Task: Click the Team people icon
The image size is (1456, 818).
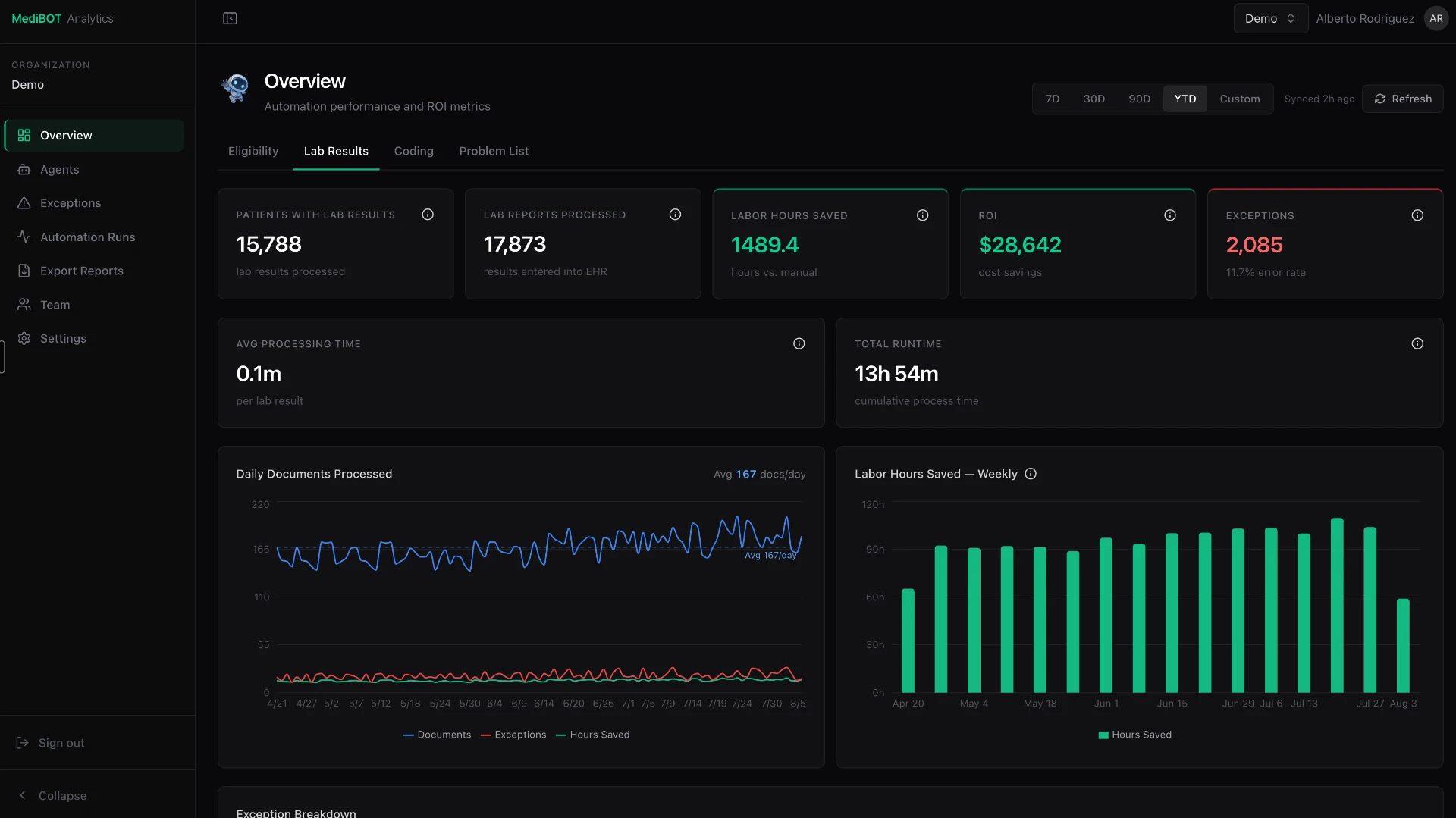Action: [24, 305]
